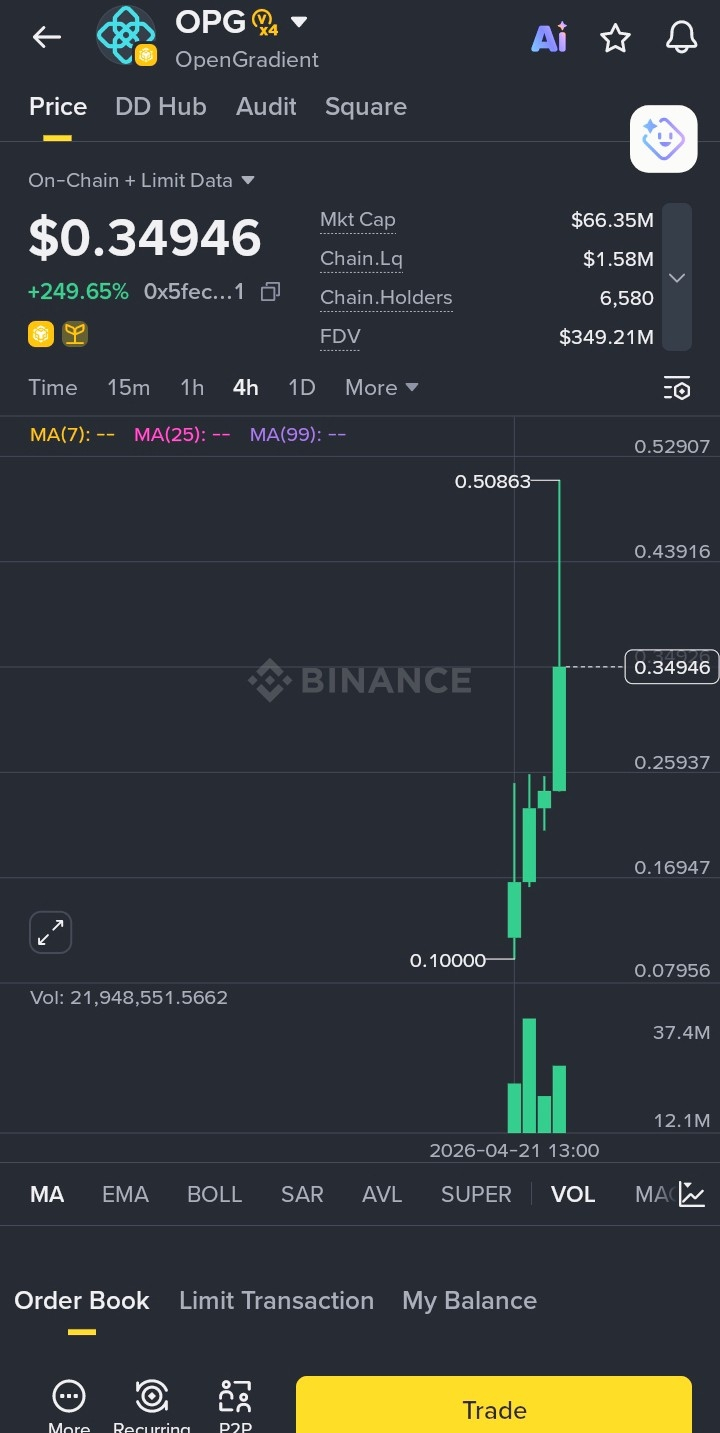Add OPG to favorites with the star icon
Screen dimensions: 720x1433
pos(615,39)
